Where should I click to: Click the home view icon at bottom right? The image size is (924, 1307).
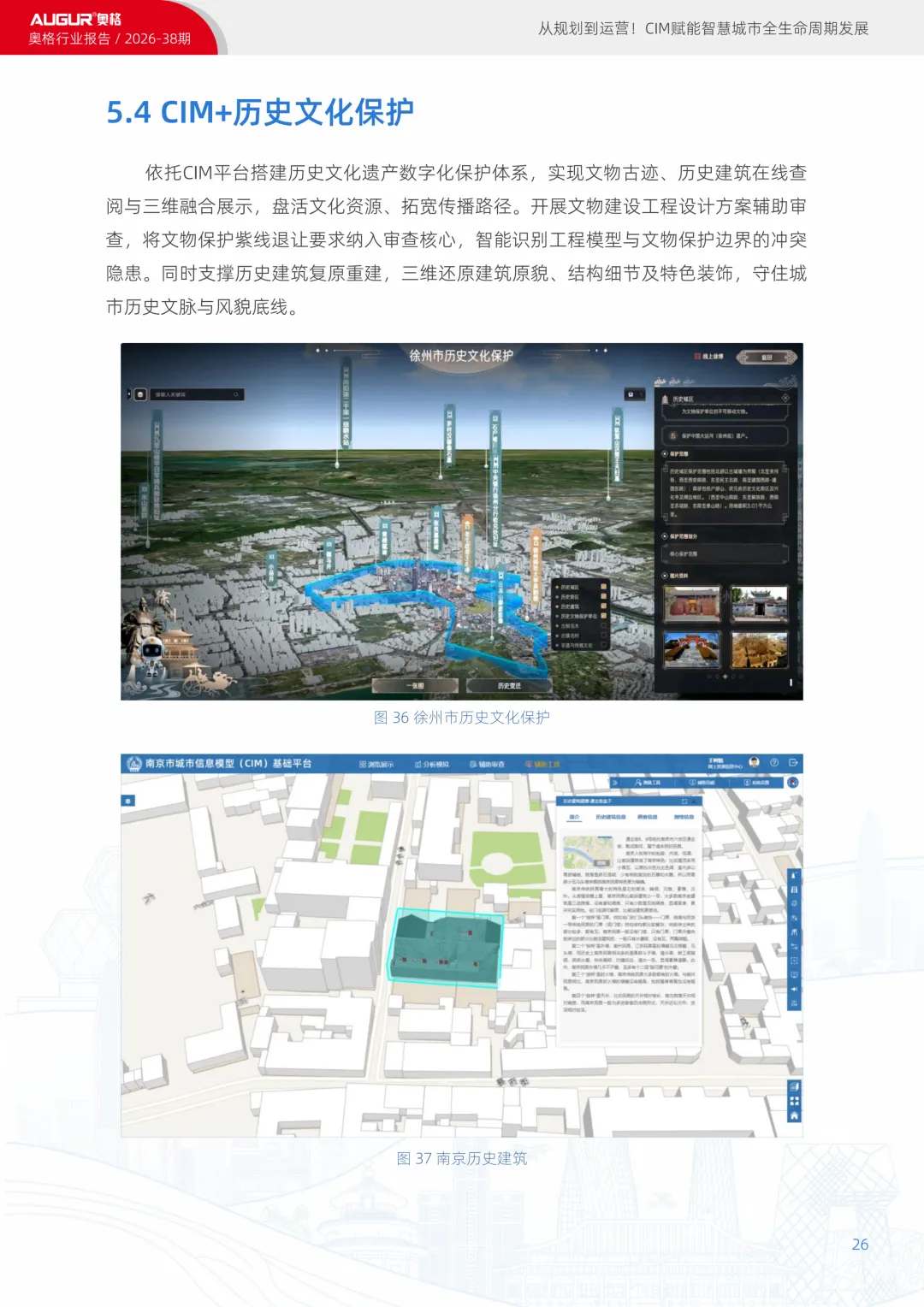794,1116
